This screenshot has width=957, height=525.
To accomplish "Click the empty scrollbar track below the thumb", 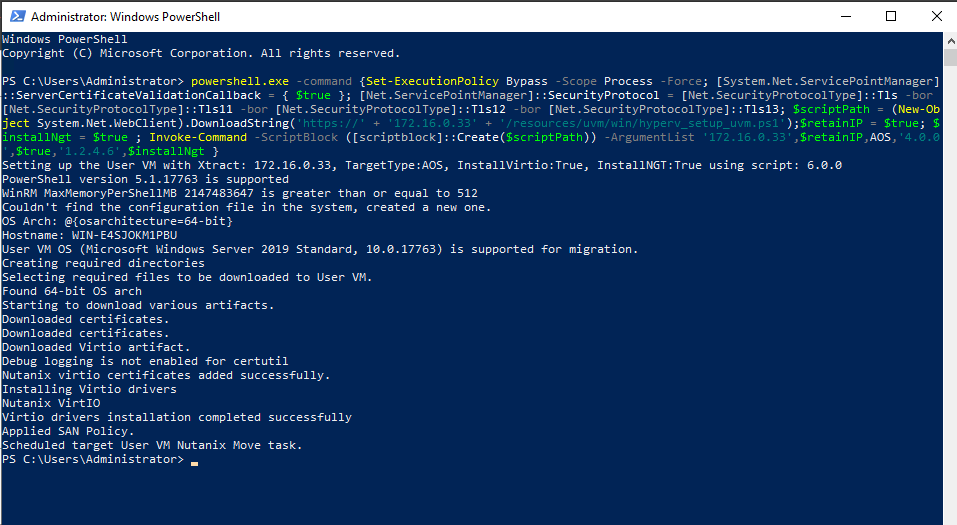I will 950,300.
